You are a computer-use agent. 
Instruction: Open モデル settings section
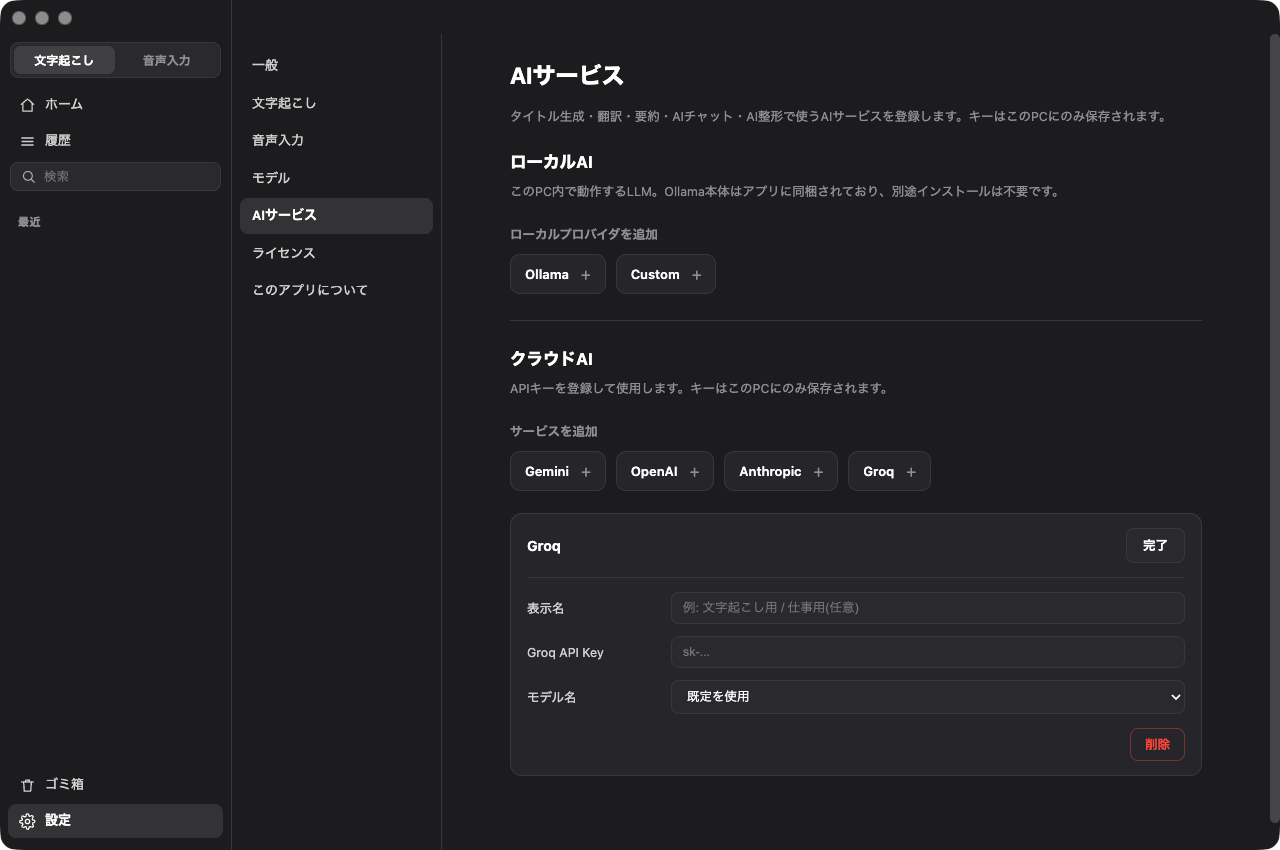336,178
